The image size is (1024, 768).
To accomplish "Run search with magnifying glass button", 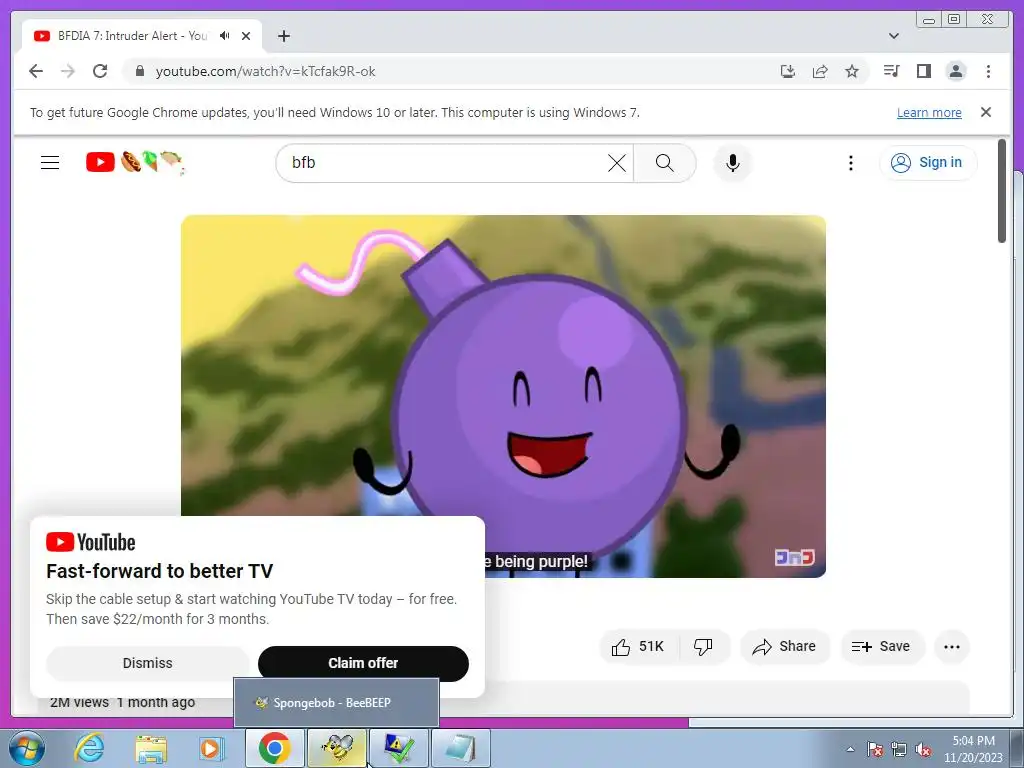I will tap(665, 163).
